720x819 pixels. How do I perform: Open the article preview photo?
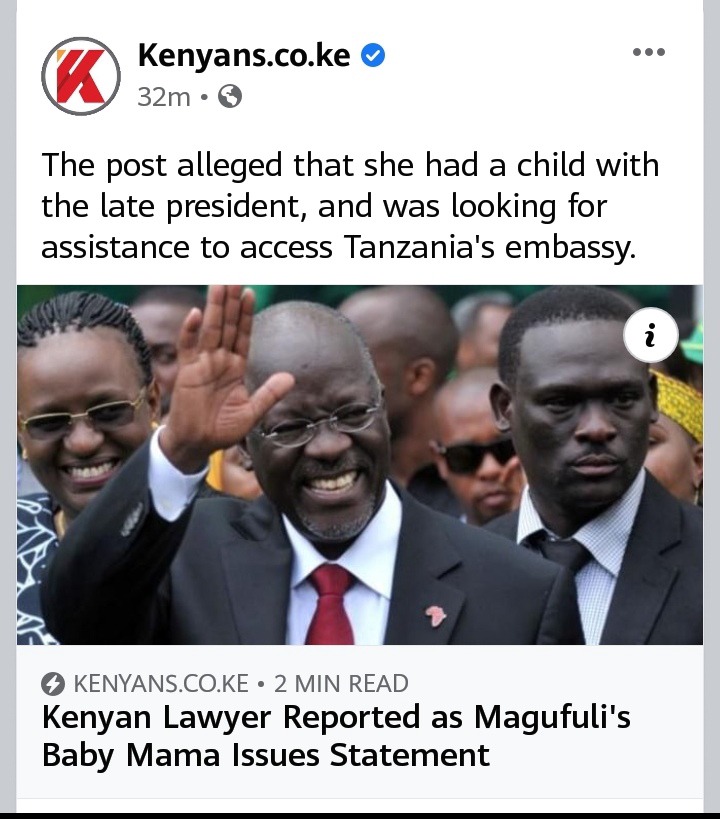pyautogui.click(x=359, y=464)
